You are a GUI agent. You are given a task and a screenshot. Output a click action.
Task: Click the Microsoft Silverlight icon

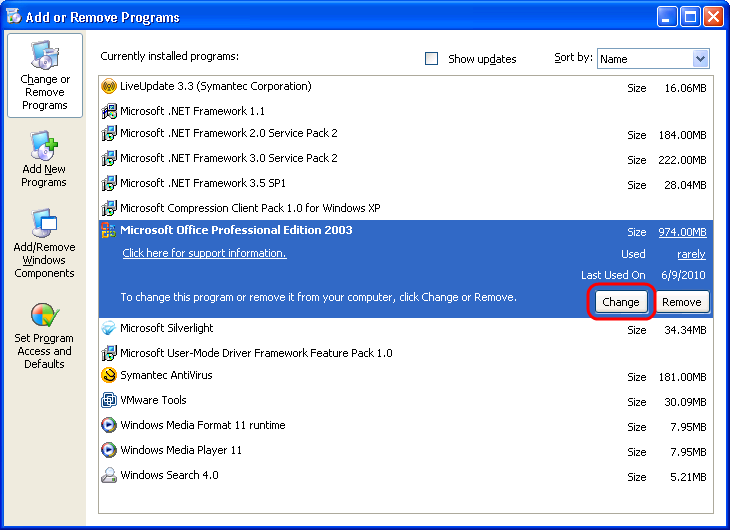[108, 328]
